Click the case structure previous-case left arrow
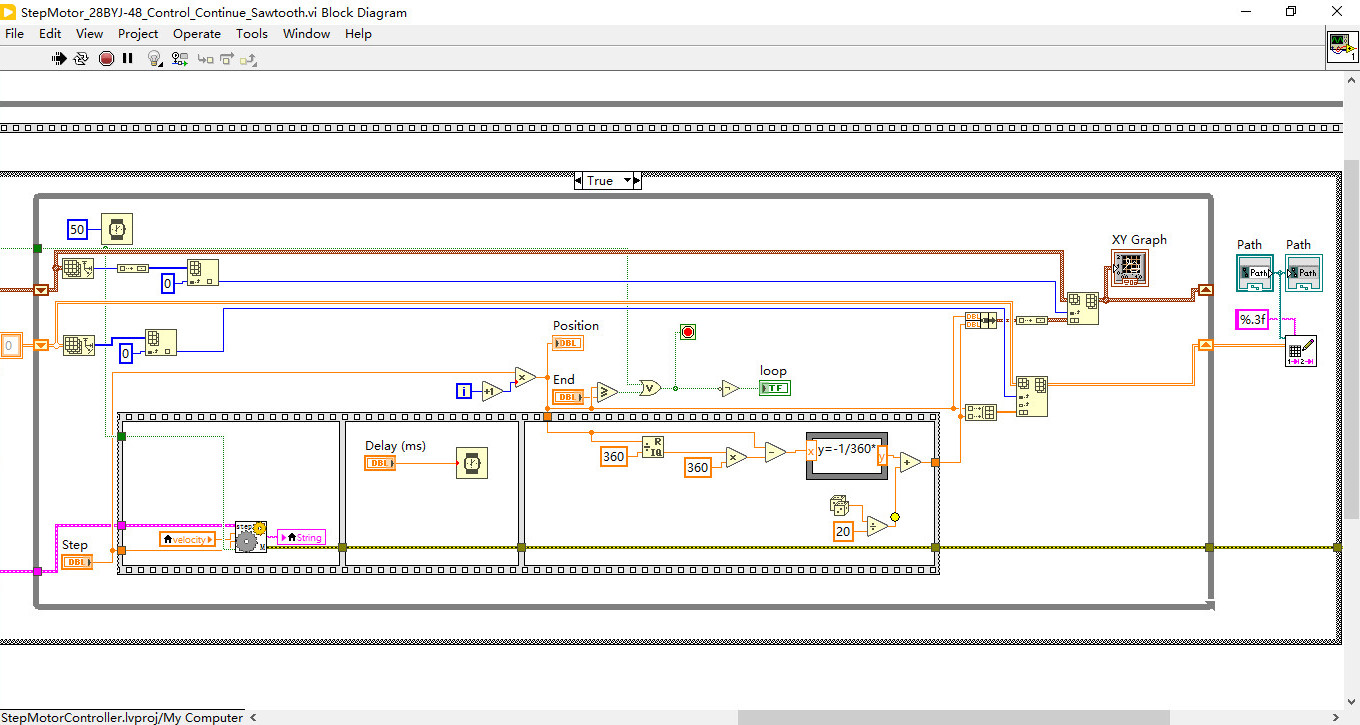This screenshot has width=1360, height=725. (578, 181)
